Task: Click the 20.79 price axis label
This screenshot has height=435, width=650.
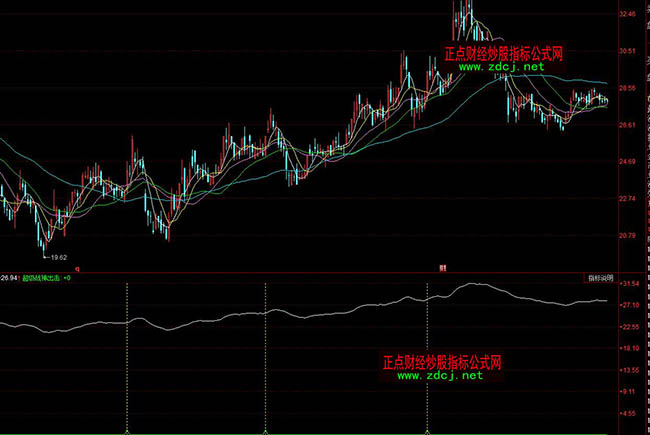Action: [x=628, y=236]
